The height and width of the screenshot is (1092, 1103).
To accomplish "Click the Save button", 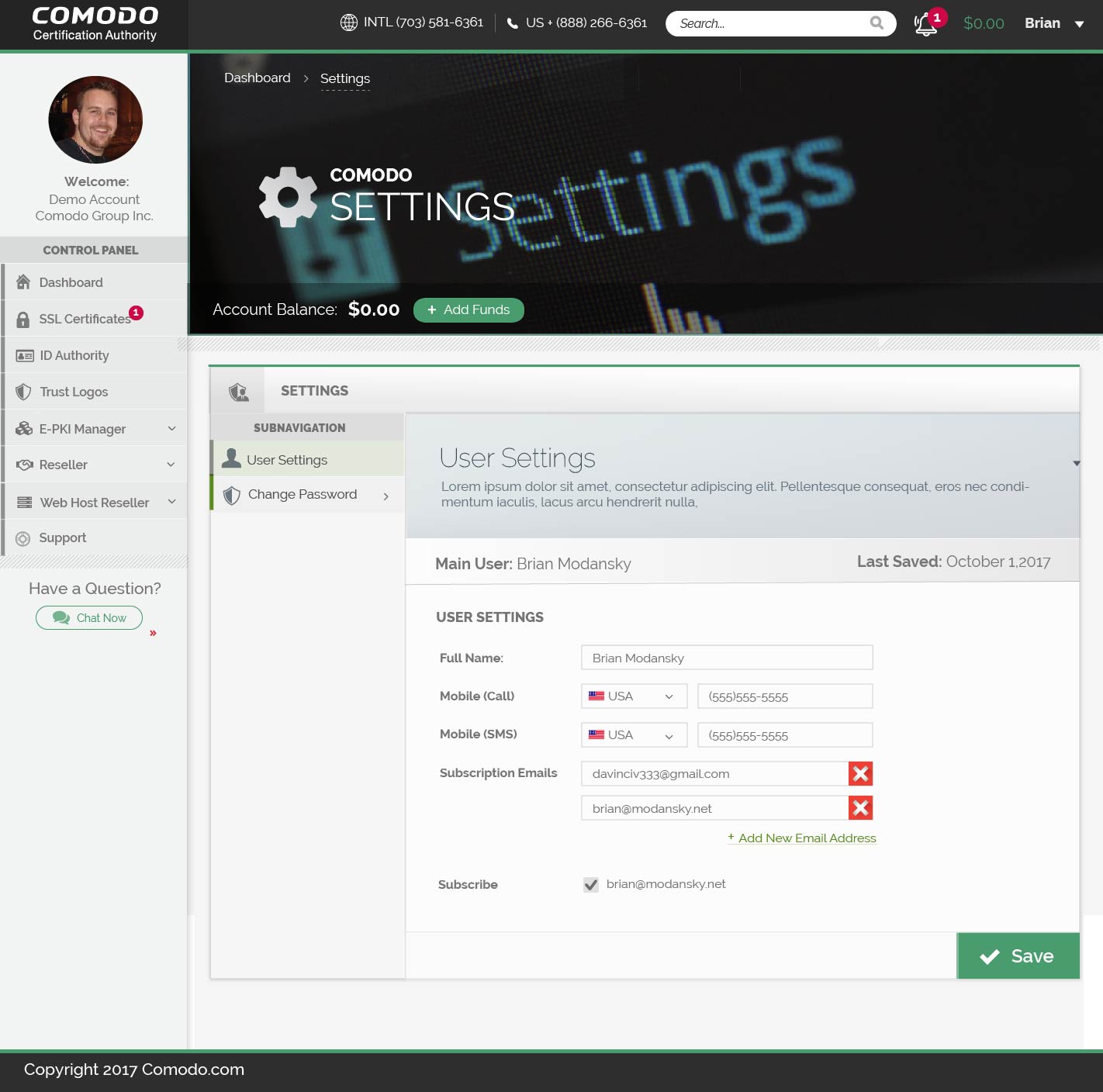I will 1018,956.
